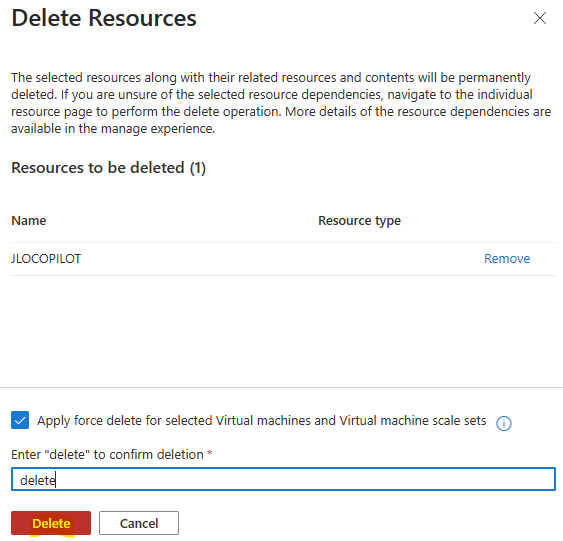Click the Apply force delete label text
Image resolution: width=563 pixels, height=541 pixels.
pyautogui.click(x=261, y=421)
